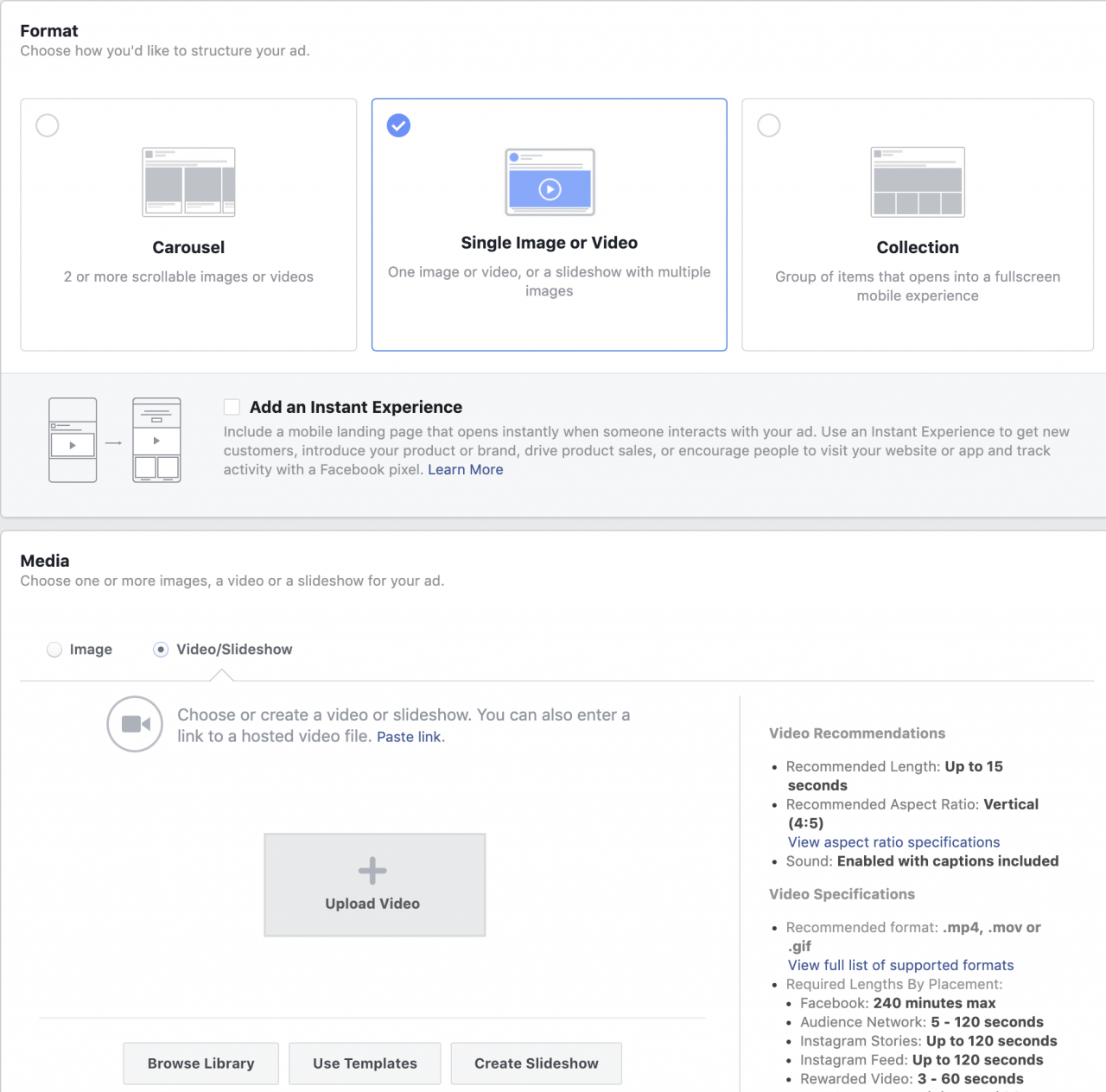Click the Upload Video plus icon
Screen dimensions: 1106x1092
click(x=372, y=871)
